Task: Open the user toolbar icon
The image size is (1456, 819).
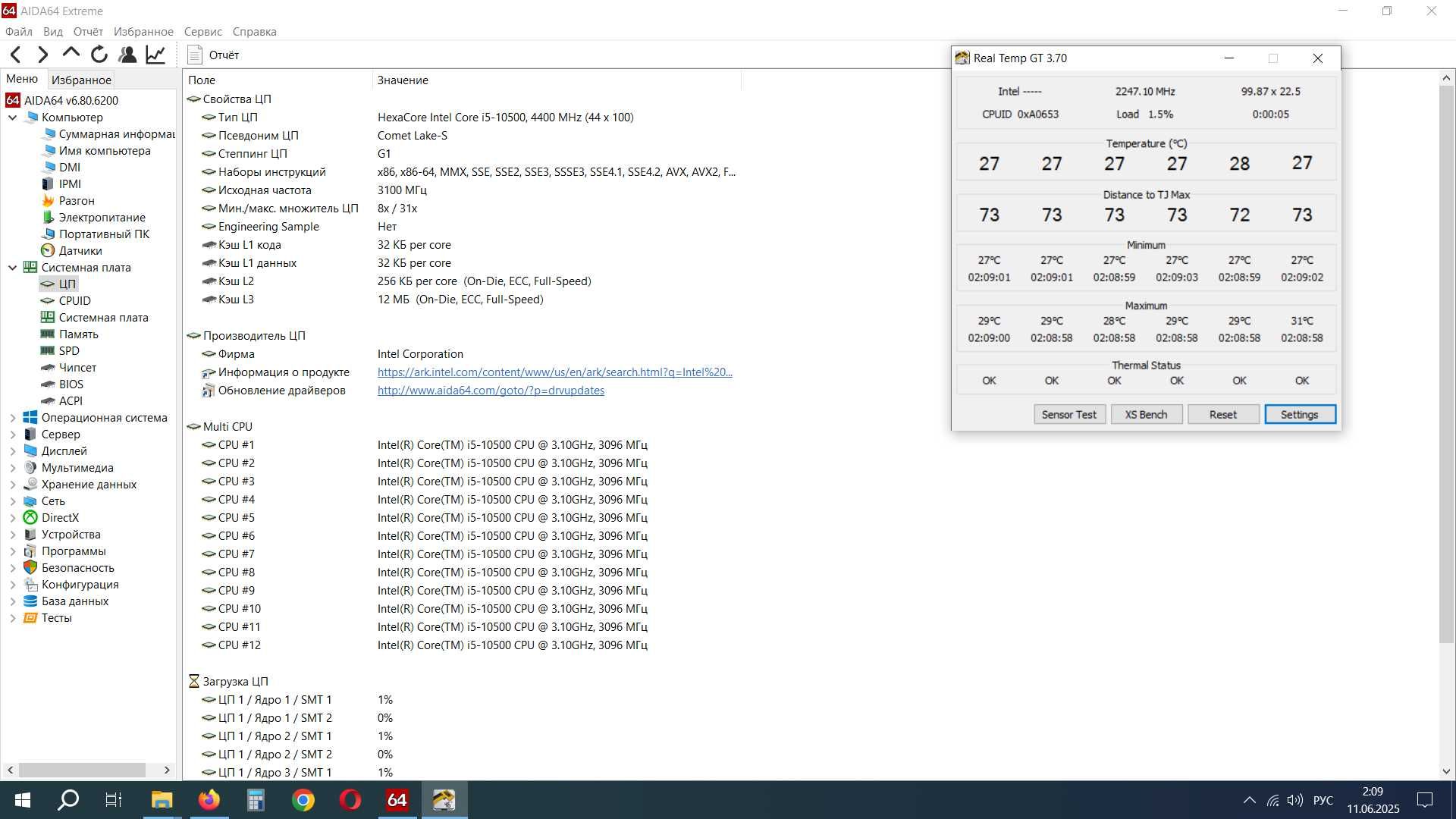Action: (x=127, y=55)
